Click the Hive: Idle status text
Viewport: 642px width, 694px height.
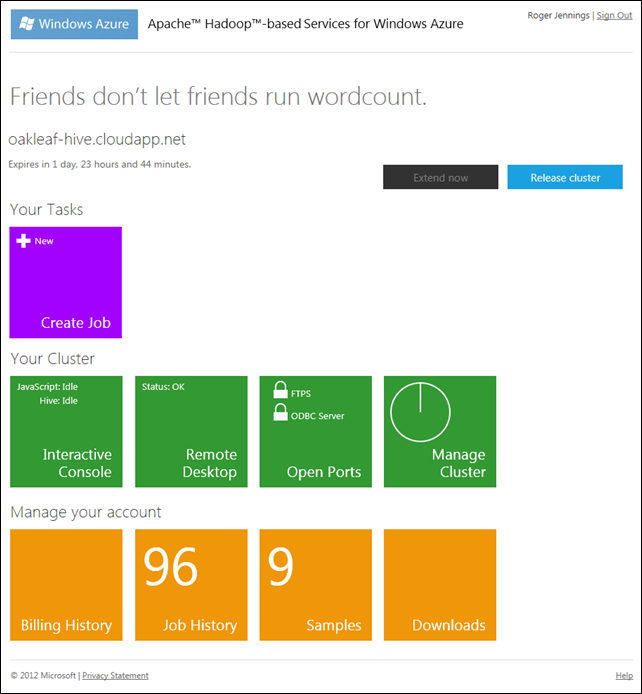[x=58, y=401]
